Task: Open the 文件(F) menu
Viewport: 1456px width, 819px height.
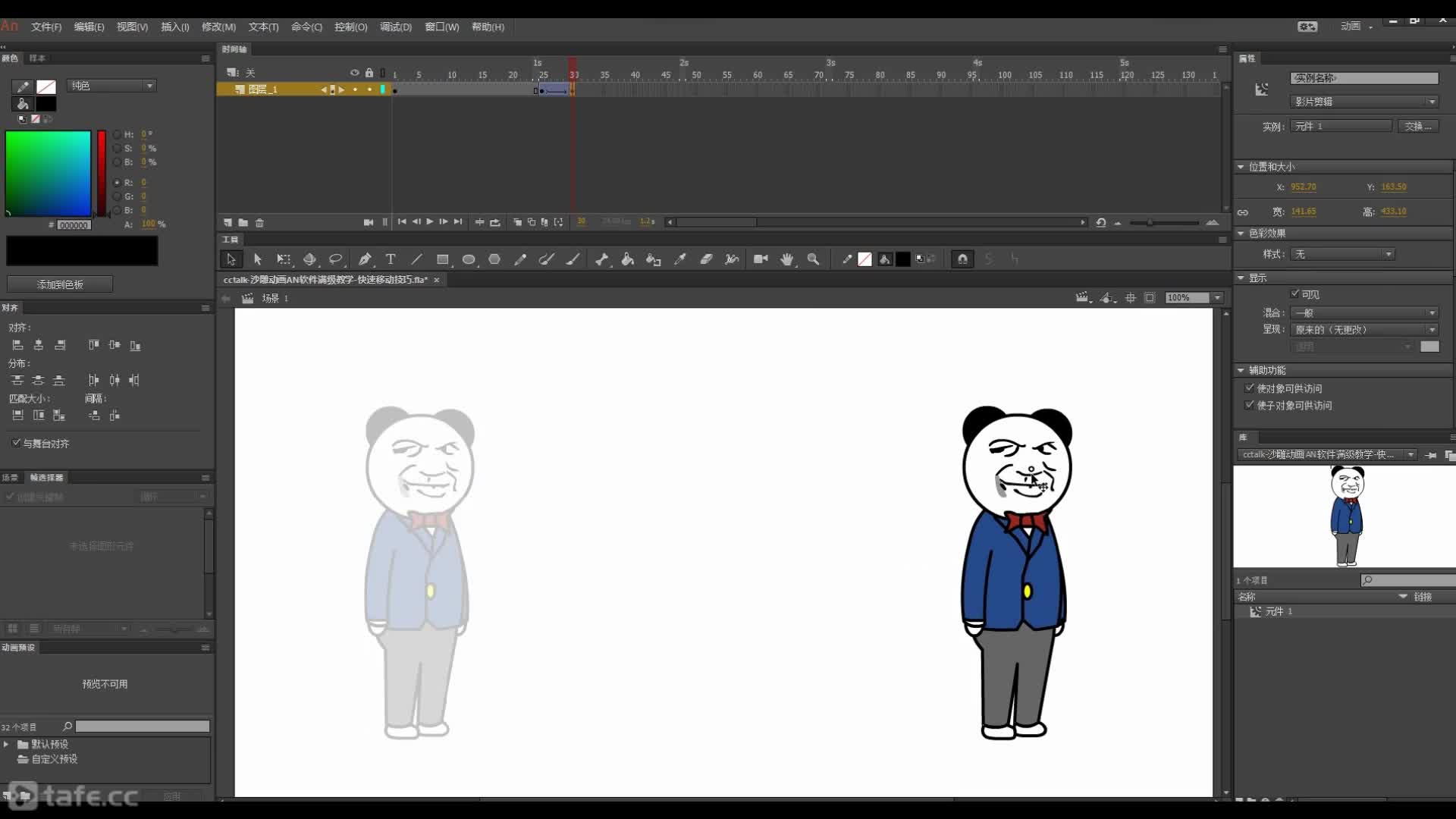Action: tap(46, 27)
